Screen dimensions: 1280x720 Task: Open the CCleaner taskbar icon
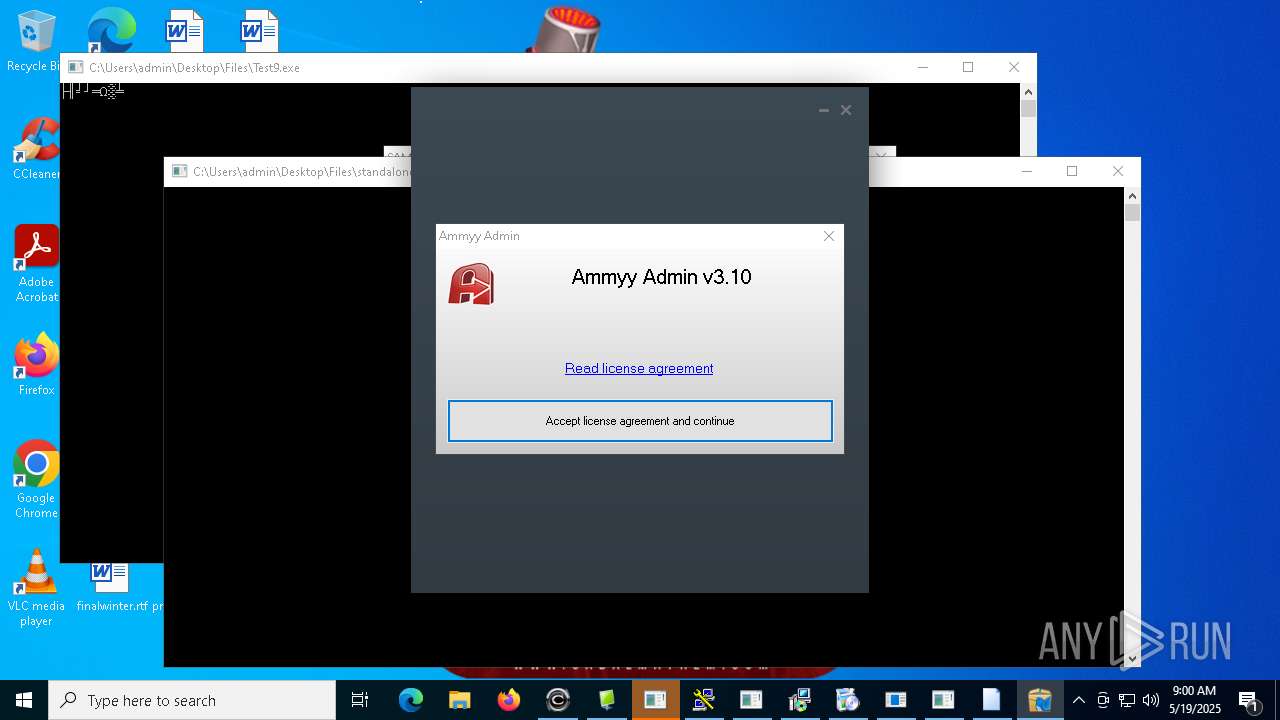[558, 700]
